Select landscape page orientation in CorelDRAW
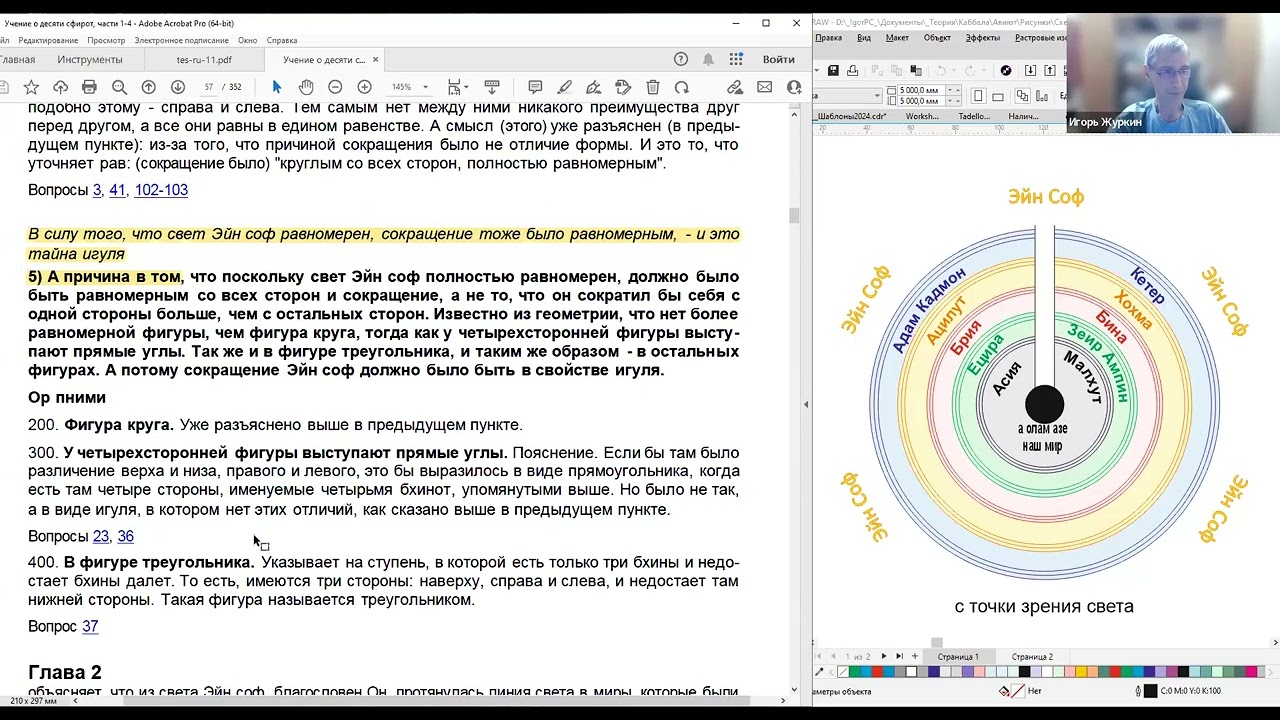Screen dimensions: 1280x720 (998, 96)
